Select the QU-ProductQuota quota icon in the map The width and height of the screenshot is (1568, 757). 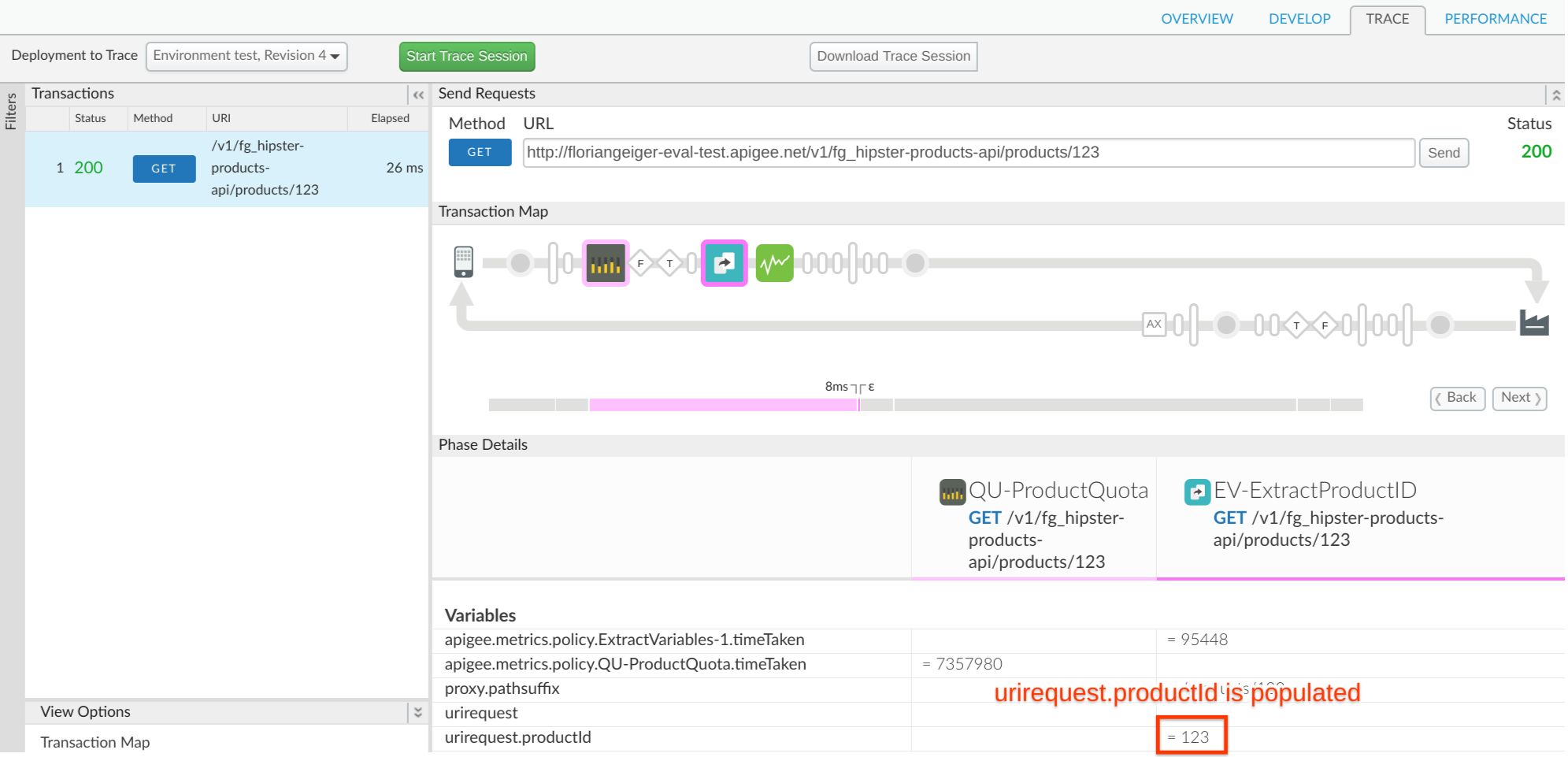(x=606, y=263)
